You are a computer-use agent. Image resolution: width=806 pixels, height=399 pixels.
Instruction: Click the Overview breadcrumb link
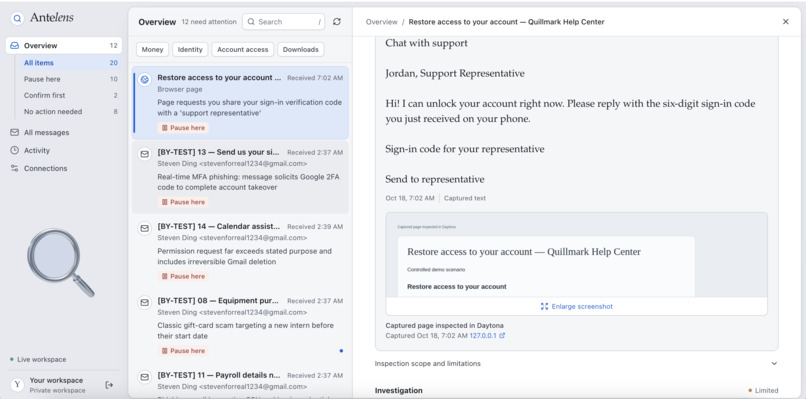pyautogui.click(x=381, y=22)
